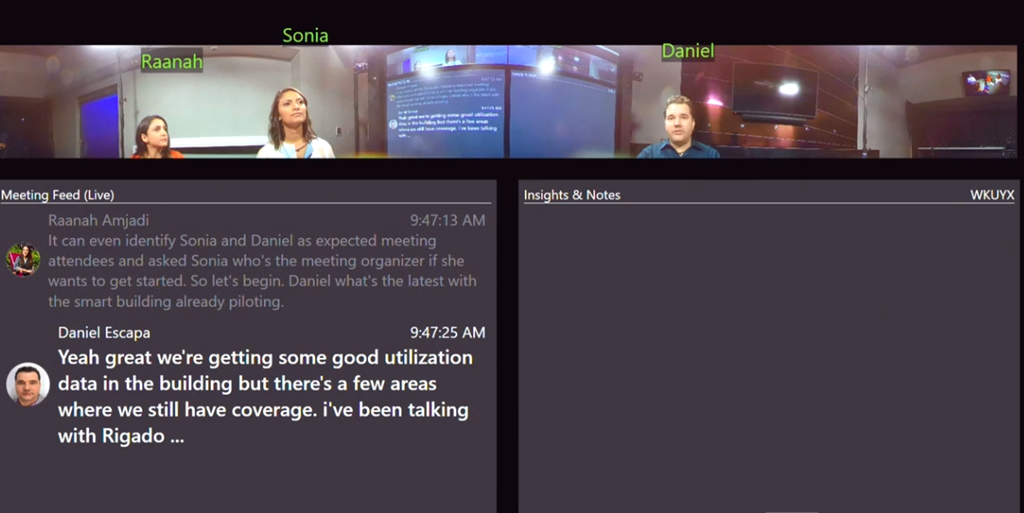Screen dimensions: 1024x513
Task: Select the 9:47:13 AM timestamp
Action: tap(447, 220)
